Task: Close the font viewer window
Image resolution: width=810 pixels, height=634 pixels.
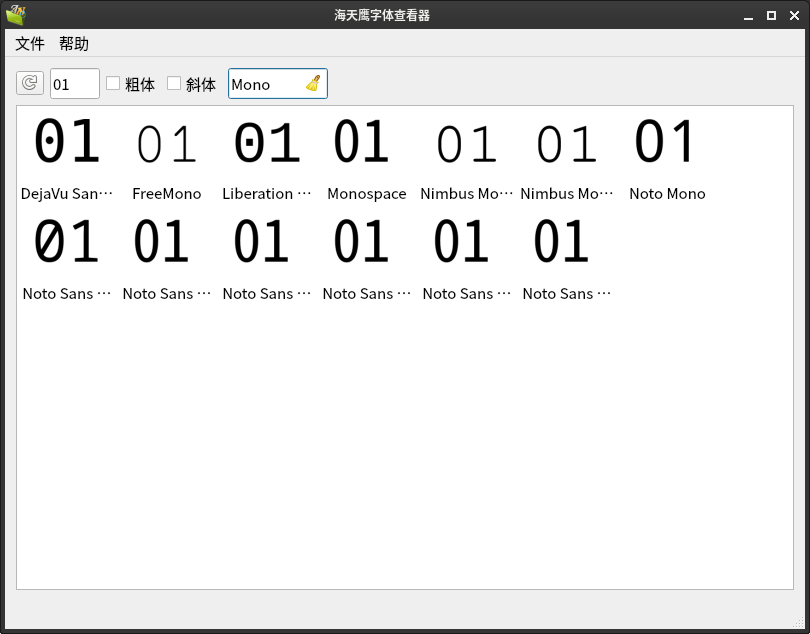Action: click(795, 16)
